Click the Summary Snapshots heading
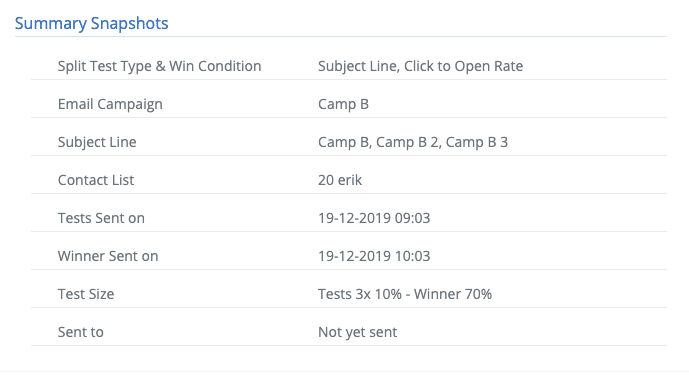This screenshot has height=379, width=689. [91, 23]
